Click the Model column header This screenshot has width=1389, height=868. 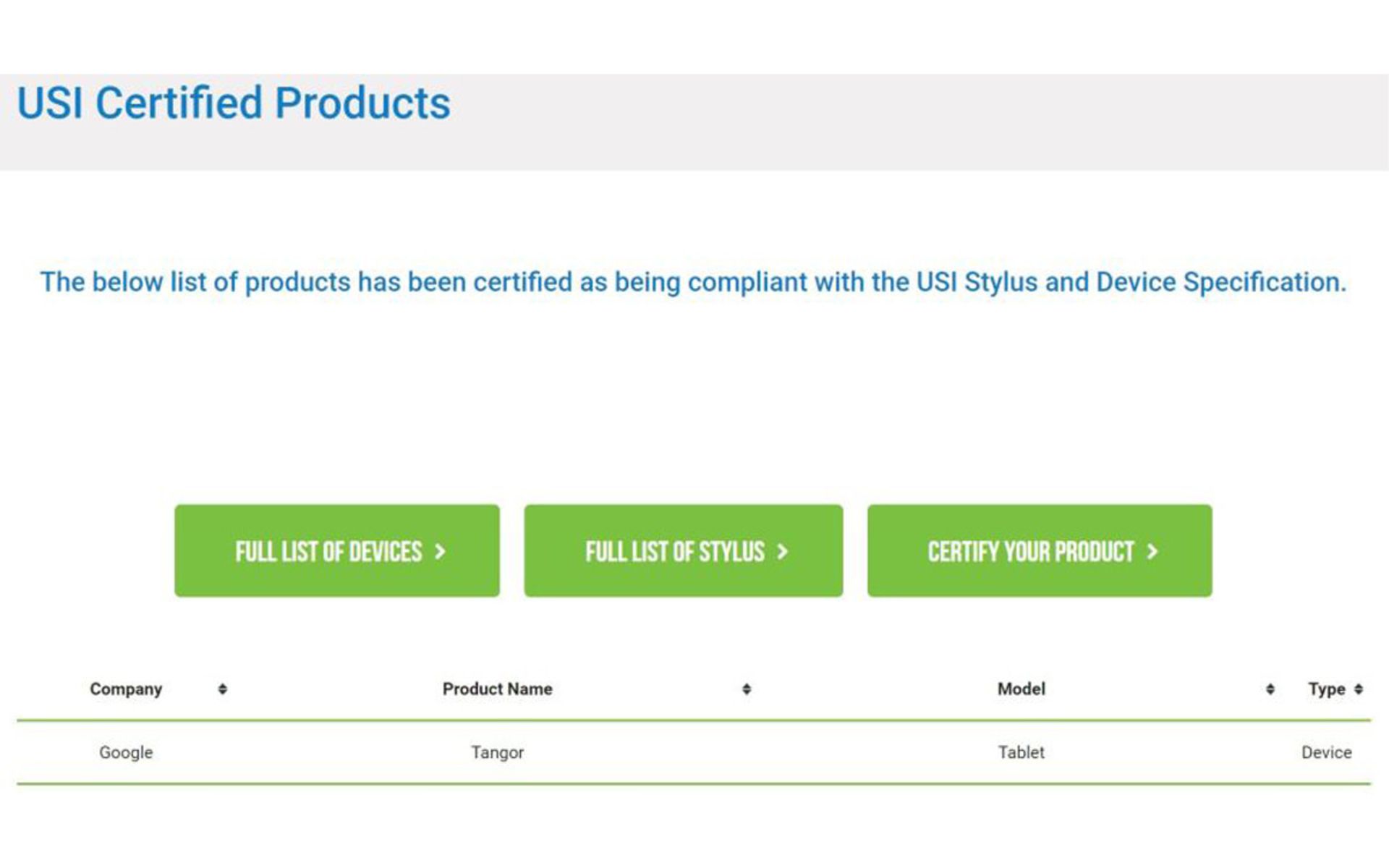pos(1021,689)
